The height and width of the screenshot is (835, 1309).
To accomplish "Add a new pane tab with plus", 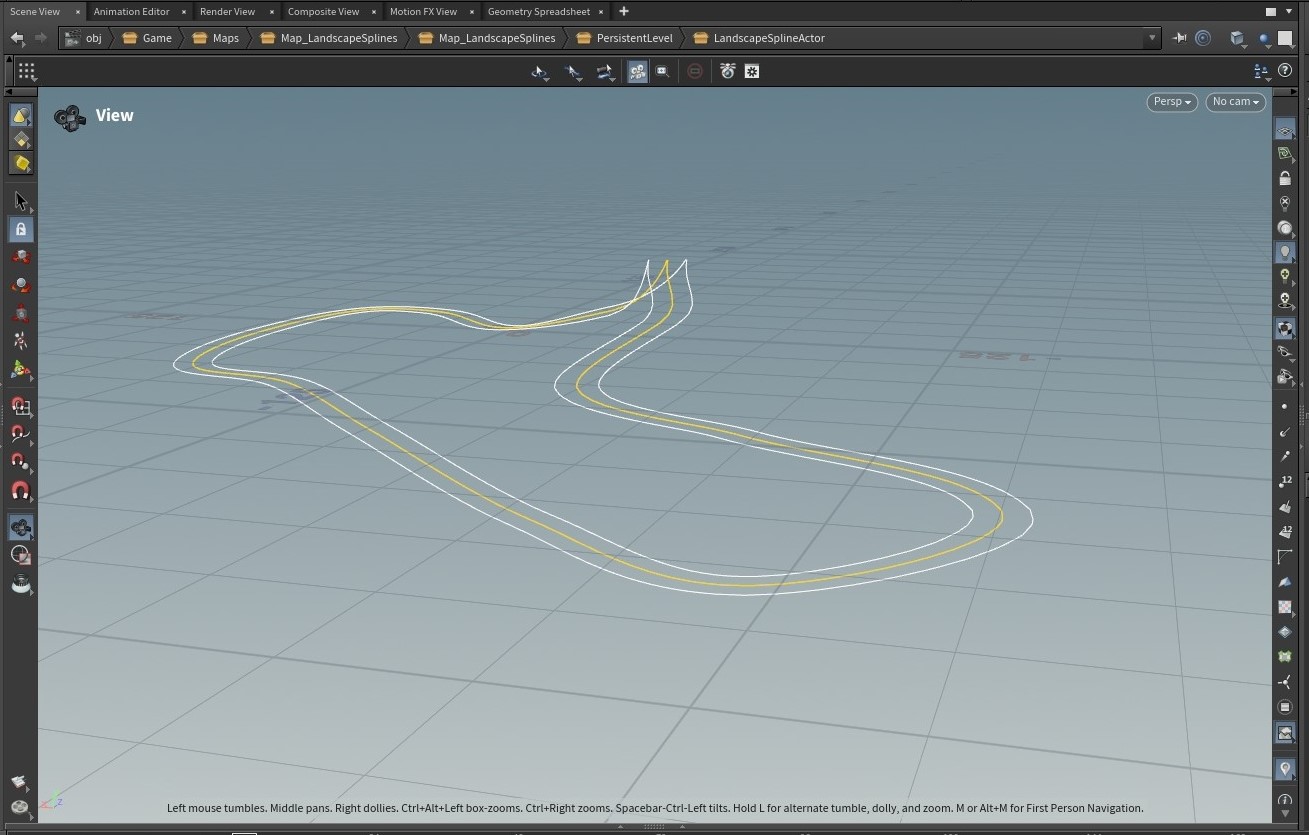I will 624,12.
